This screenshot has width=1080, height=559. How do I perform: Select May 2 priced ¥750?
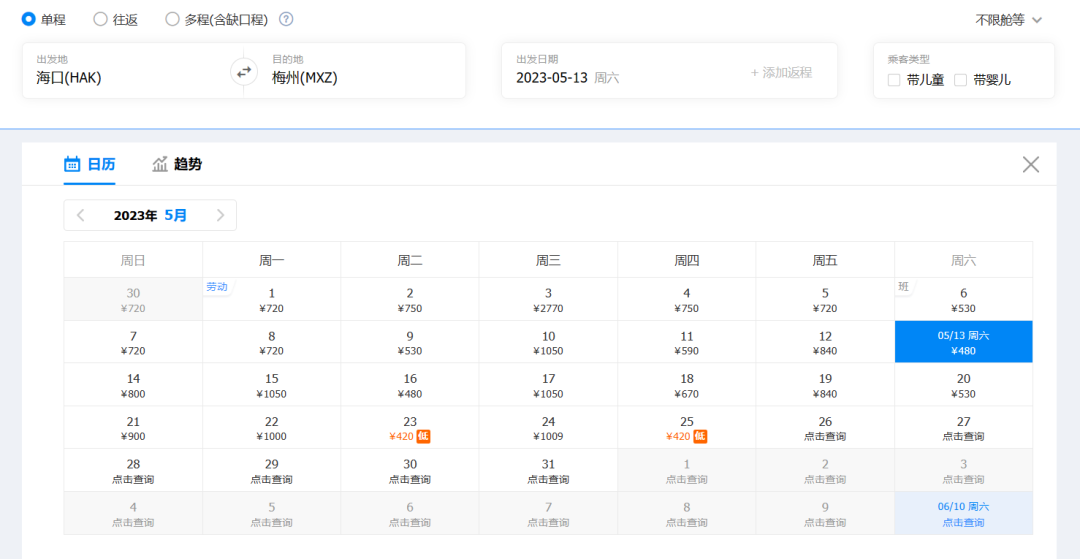pos(410,299)
